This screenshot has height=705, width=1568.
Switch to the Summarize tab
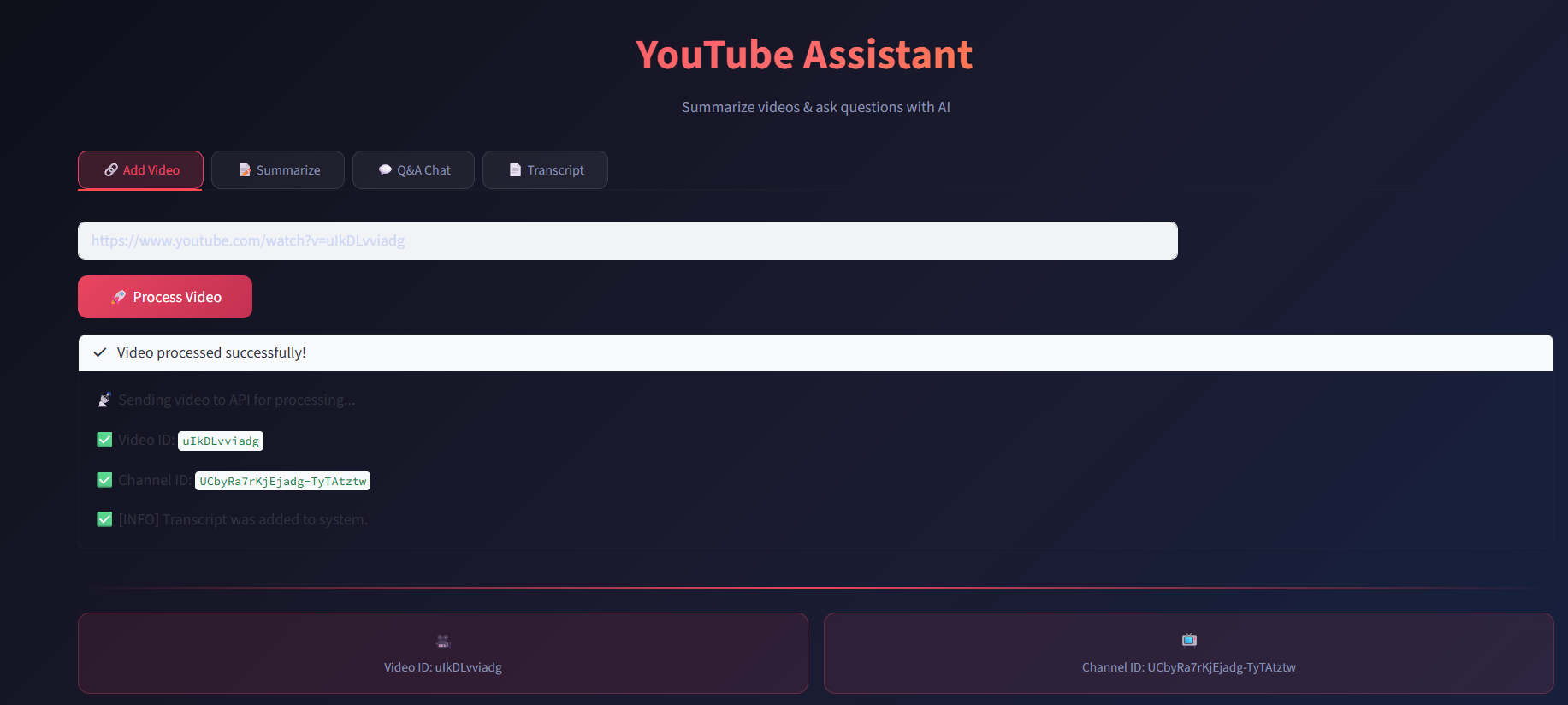click(278, 169)
